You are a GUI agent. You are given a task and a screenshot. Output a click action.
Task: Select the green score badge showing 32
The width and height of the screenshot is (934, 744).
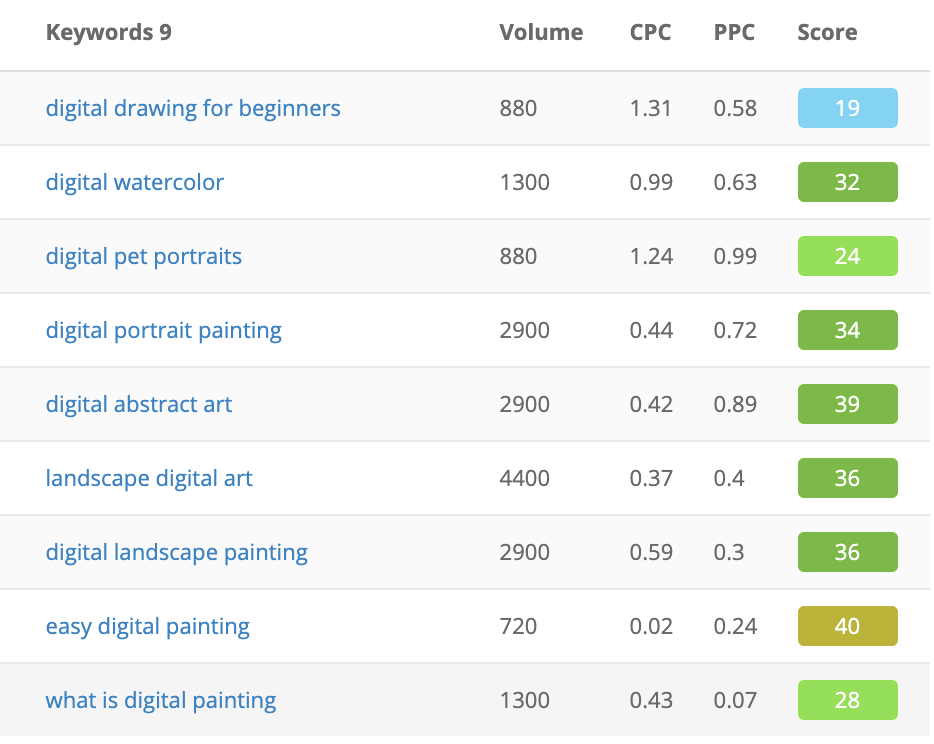point(847,182)
